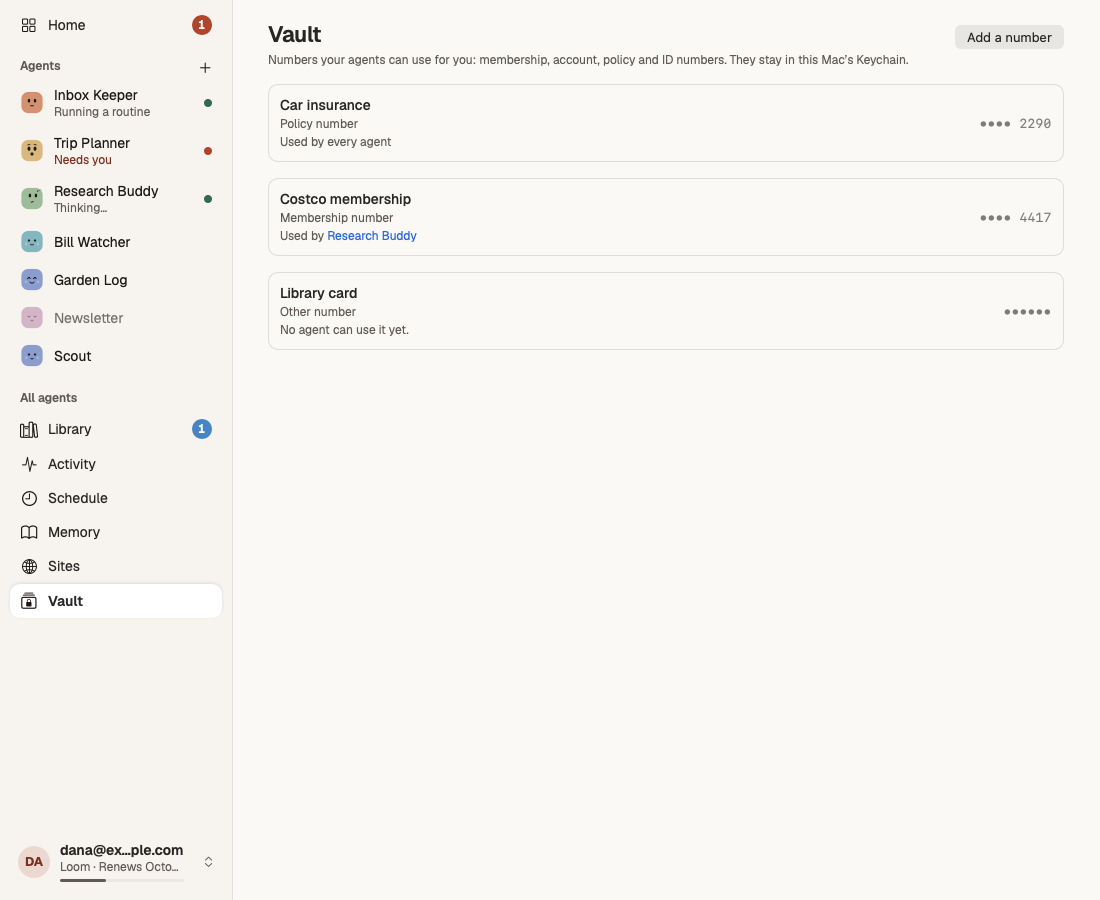Click Trip Planner red status dot
Image resolution: width=1100 pixels, height=900 pixels.
pos(208,151)
